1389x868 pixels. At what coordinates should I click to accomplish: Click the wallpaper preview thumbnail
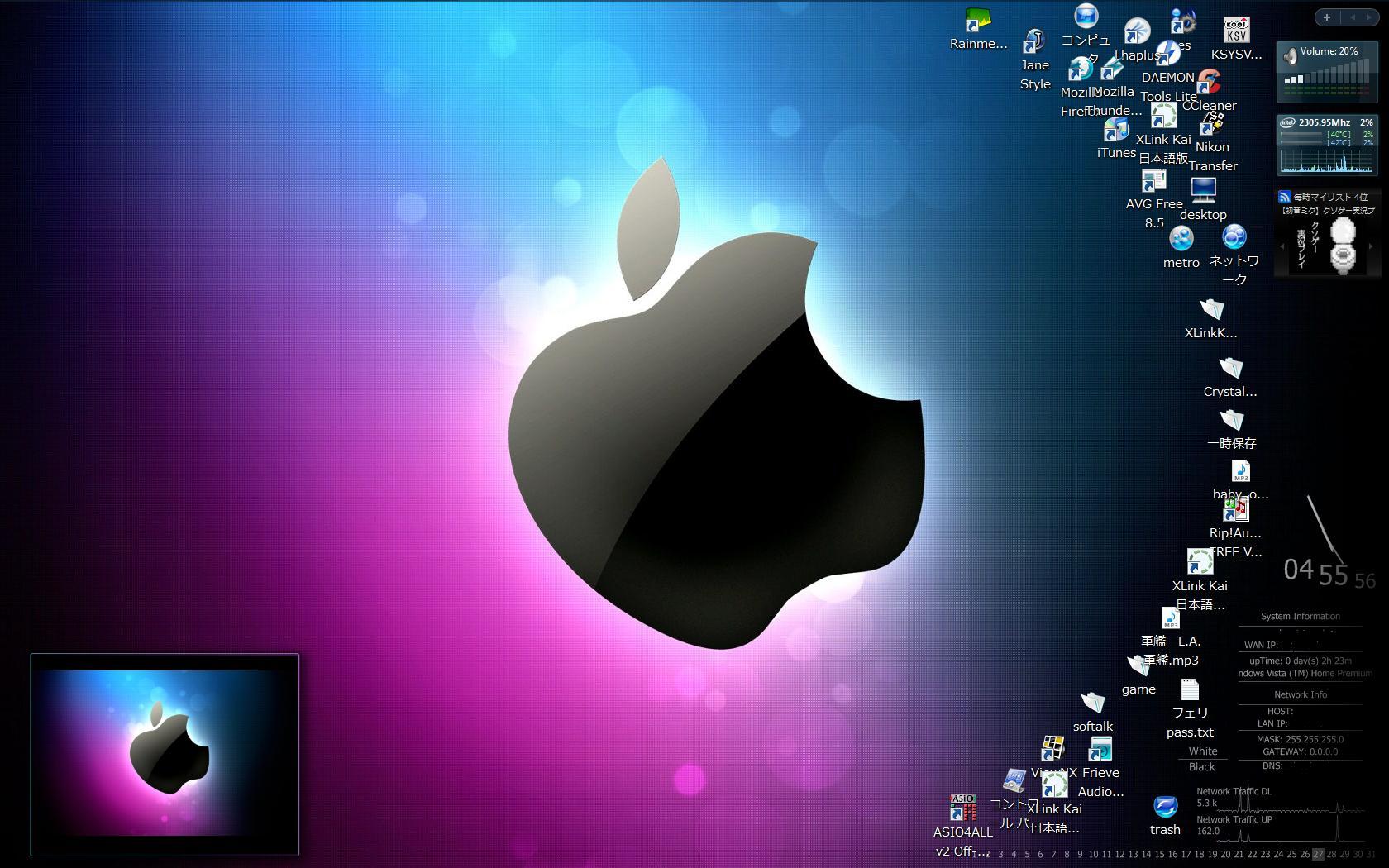click(x=165, y=755)
